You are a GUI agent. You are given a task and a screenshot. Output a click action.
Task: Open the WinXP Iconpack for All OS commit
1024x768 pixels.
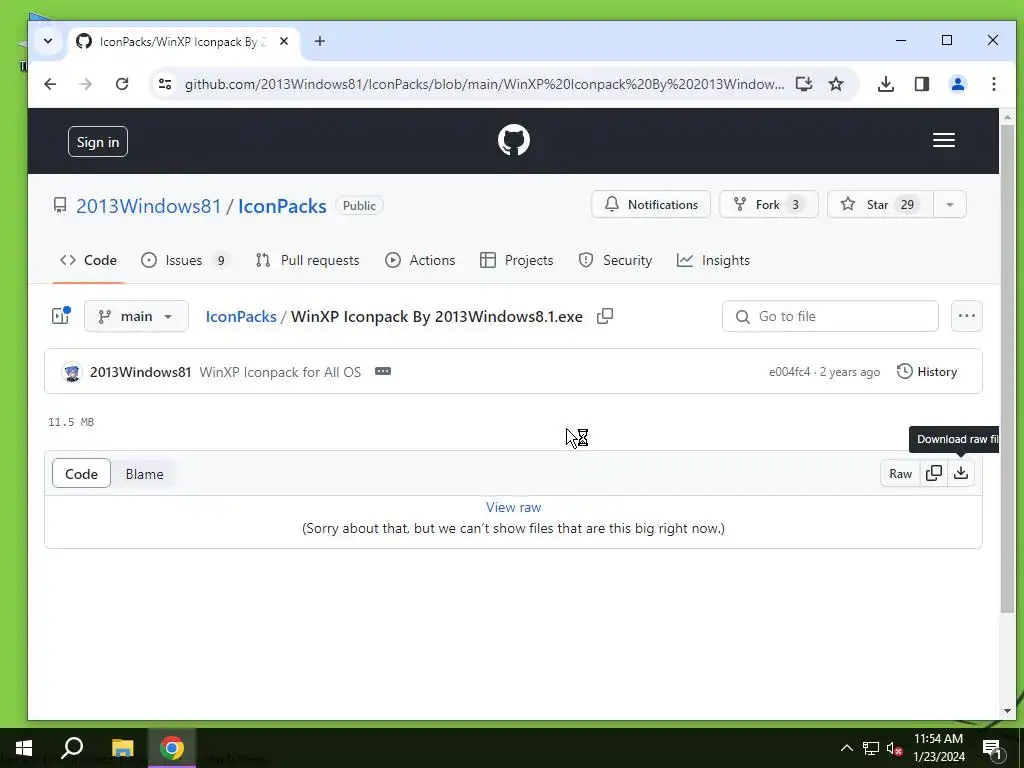tap(280, 372)
